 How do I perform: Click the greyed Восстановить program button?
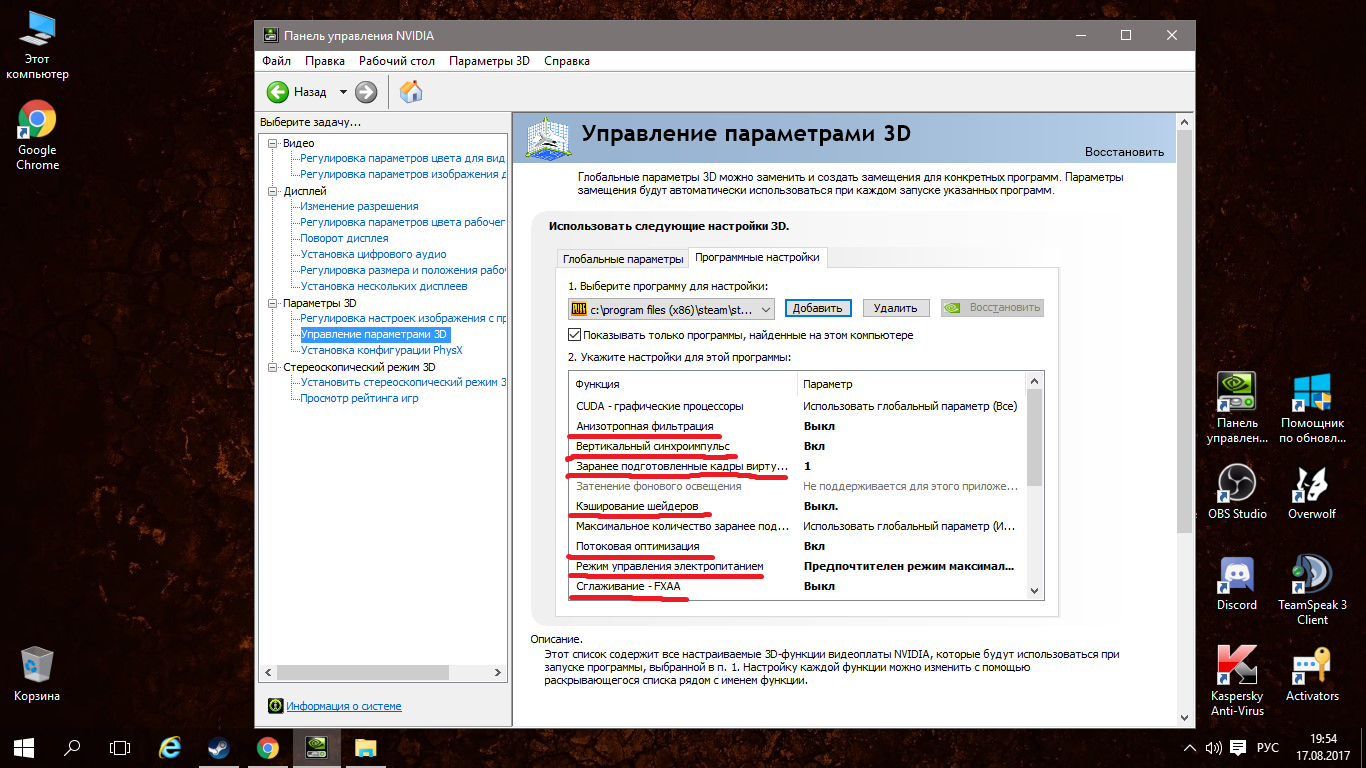(993, 308)
